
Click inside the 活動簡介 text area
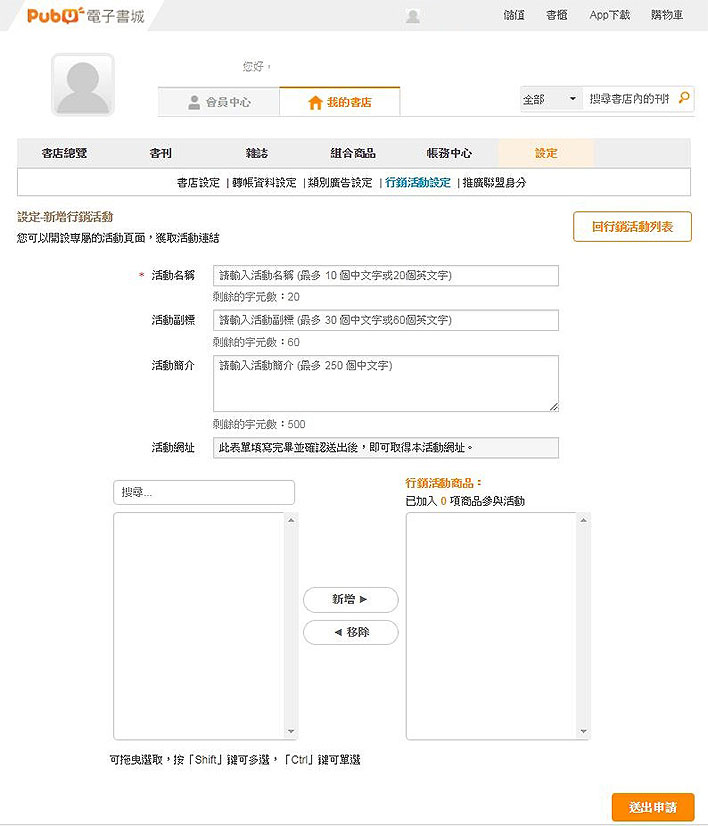click(x=386, y=384)
